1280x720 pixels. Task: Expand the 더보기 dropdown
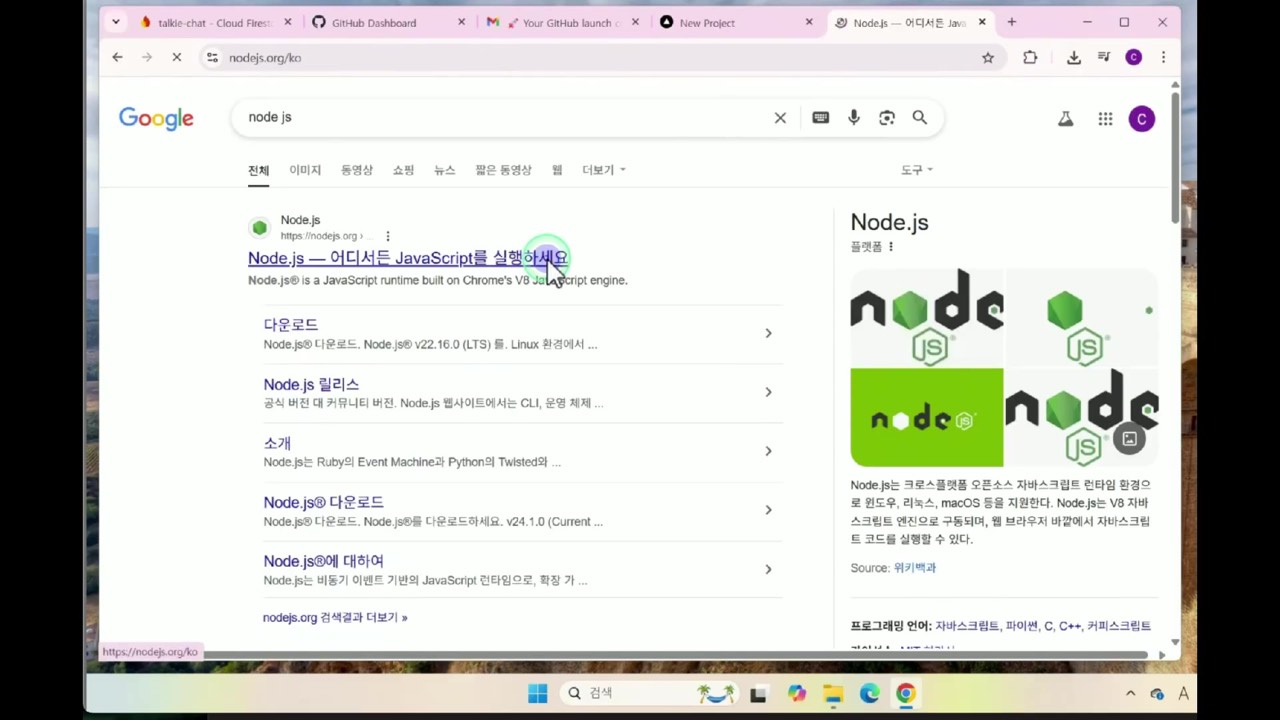pyautogui.click(x=604, y=170)
